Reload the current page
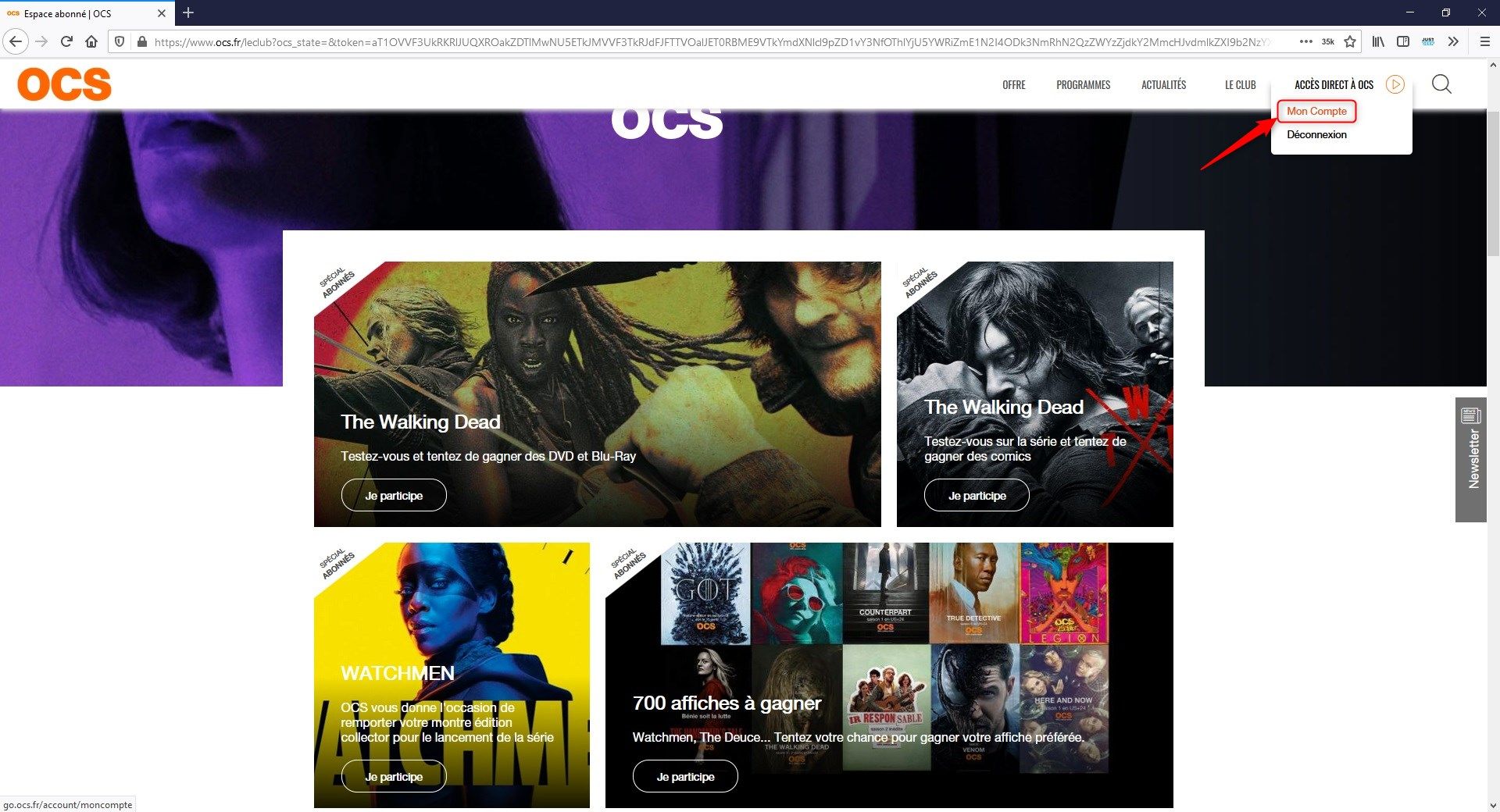 tap(66, 41)
